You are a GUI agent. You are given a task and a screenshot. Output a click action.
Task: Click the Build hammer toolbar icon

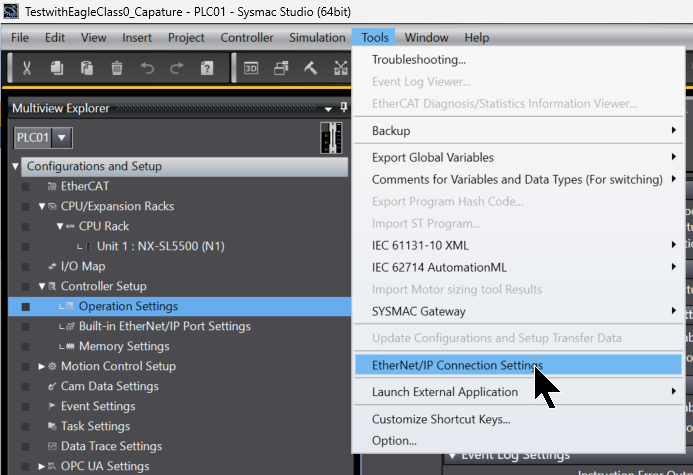[x=311, y=68]
